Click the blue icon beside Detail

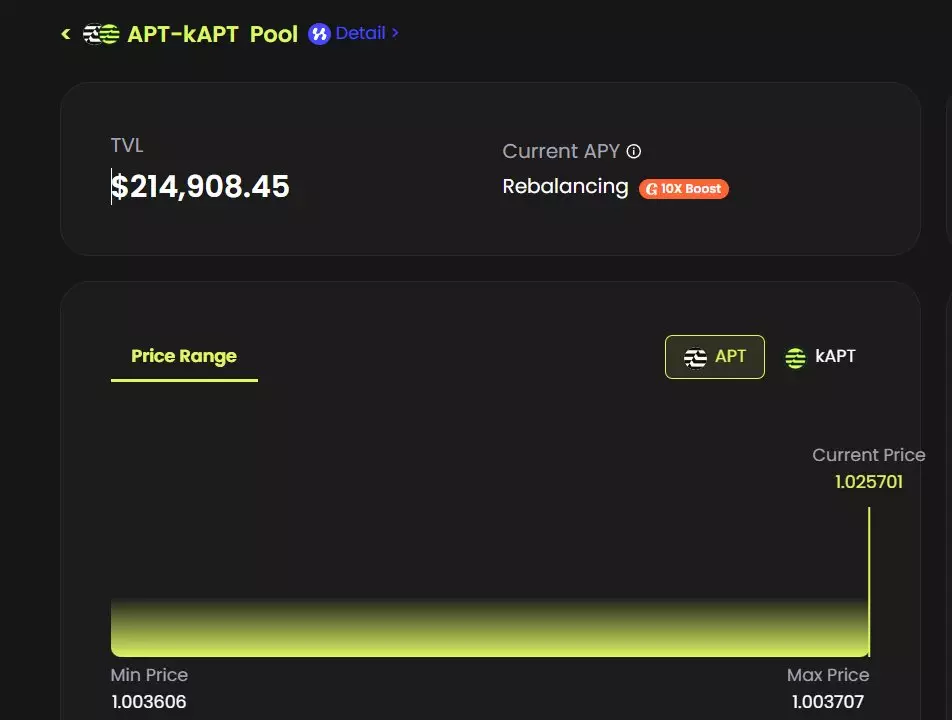pyautogui.click(x=319, y=34)
